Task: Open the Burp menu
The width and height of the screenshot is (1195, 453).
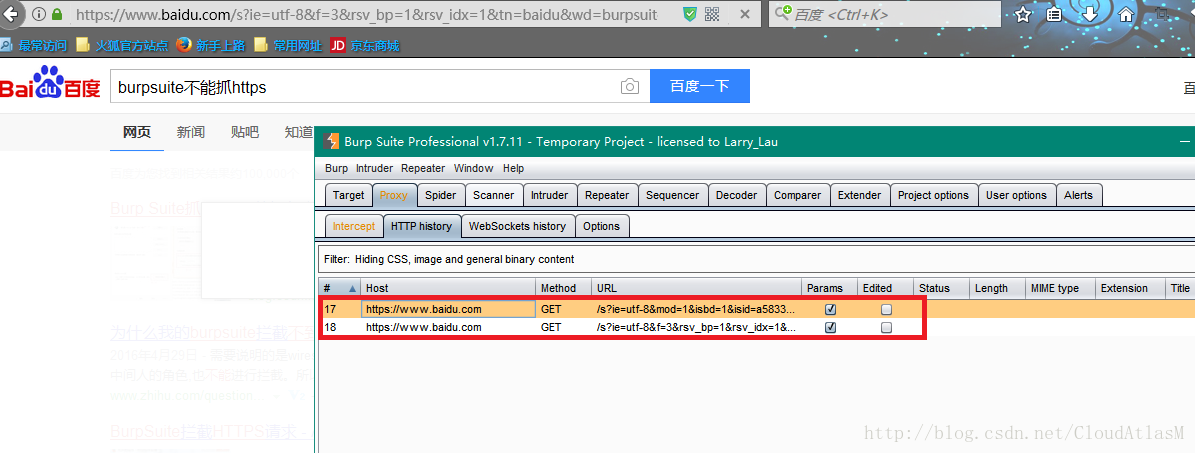Action: 336,168
